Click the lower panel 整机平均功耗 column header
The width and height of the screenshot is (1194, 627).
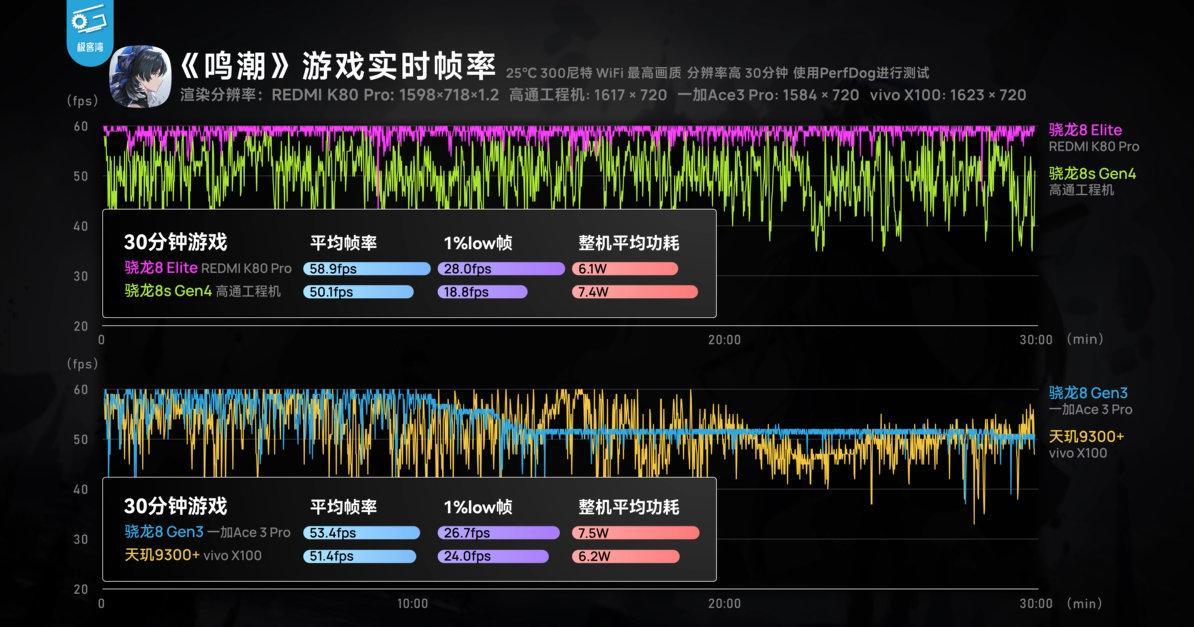628,507
